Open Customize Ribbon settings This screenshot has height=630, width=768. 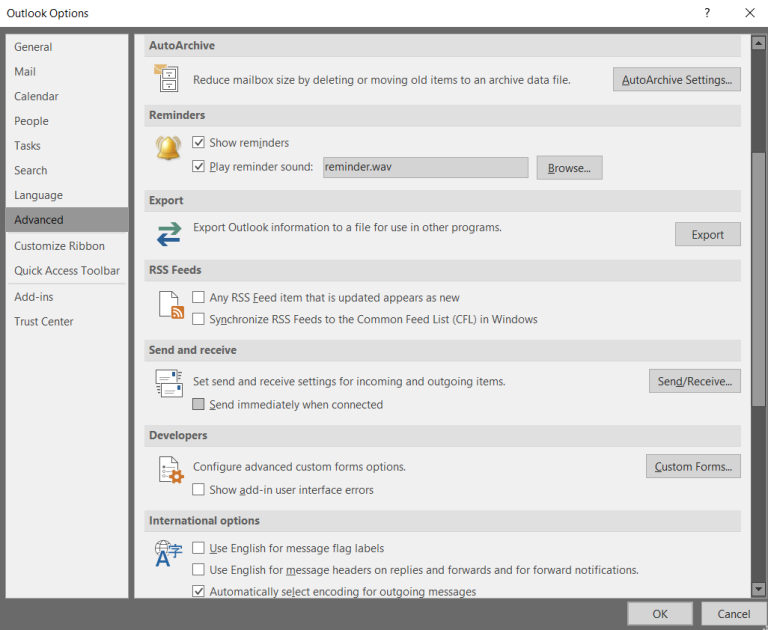click(67, 246)
